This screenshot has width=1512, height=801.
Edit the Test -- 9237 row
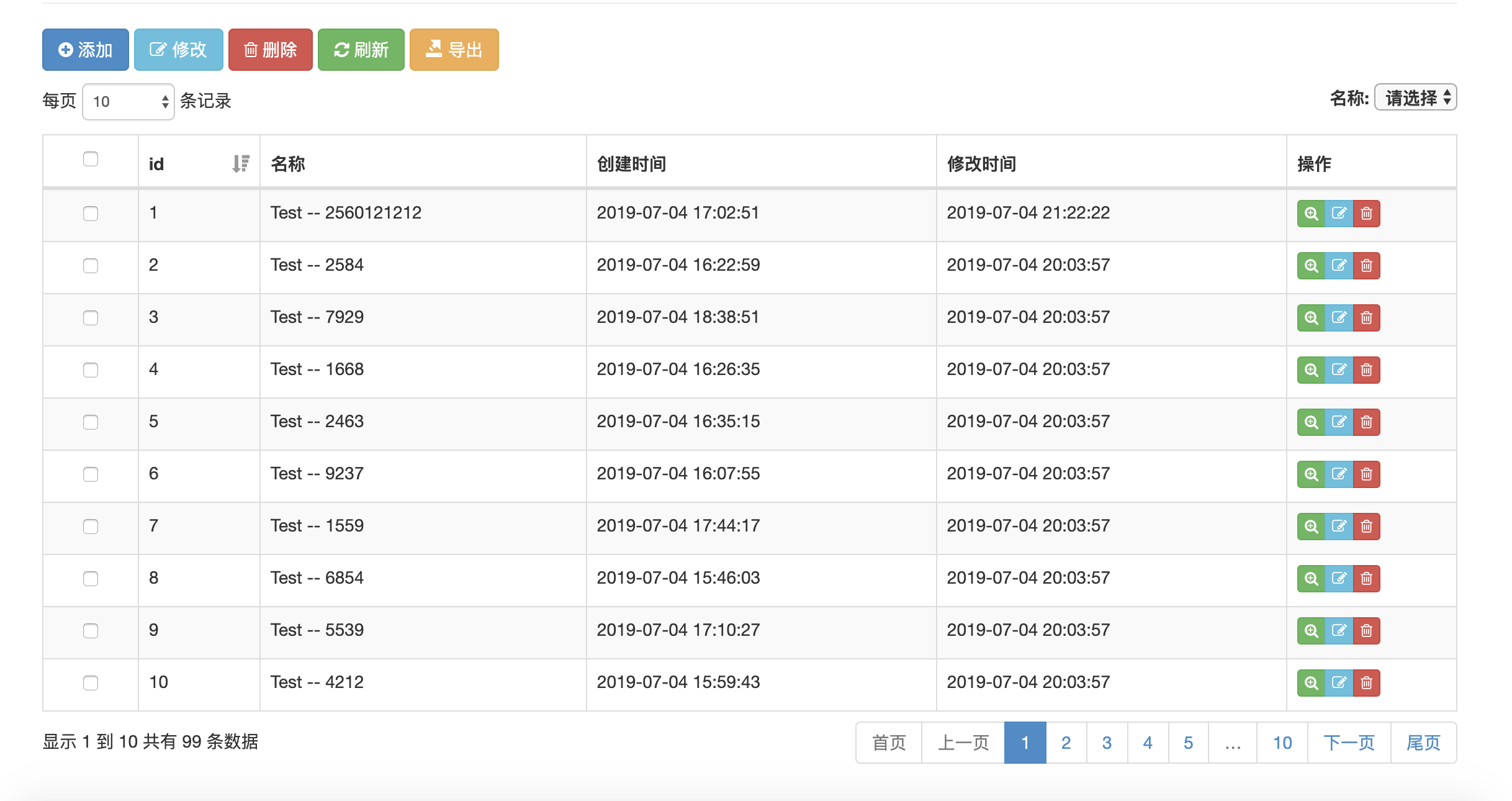pyautogui.click(x=1339, y=474)
